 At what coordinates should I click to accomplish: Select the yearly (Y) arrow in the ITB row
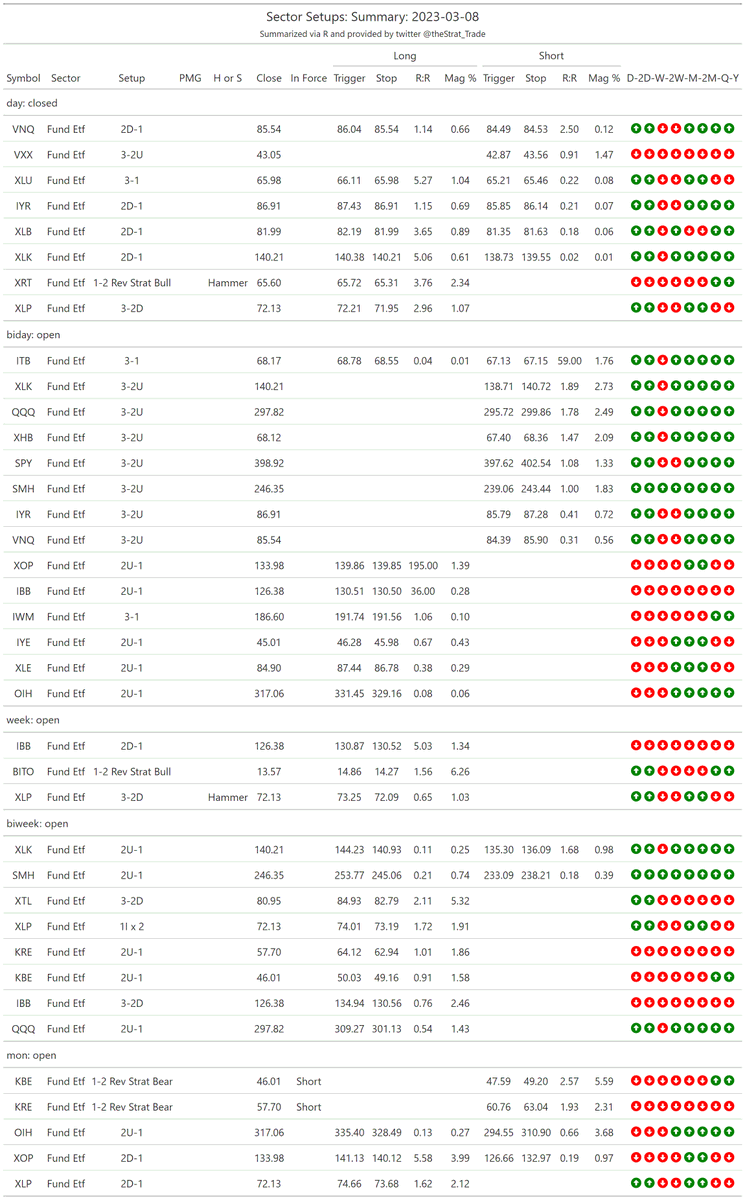pos(729,360)
